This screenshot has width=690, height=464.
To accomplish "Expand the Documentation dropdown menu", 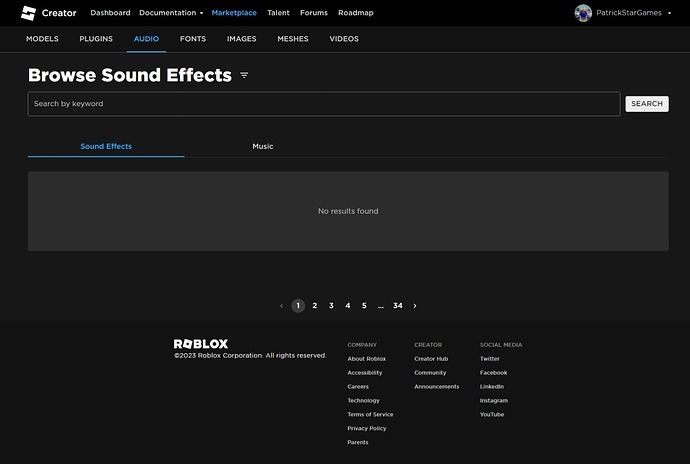I will tap(171, 13).
